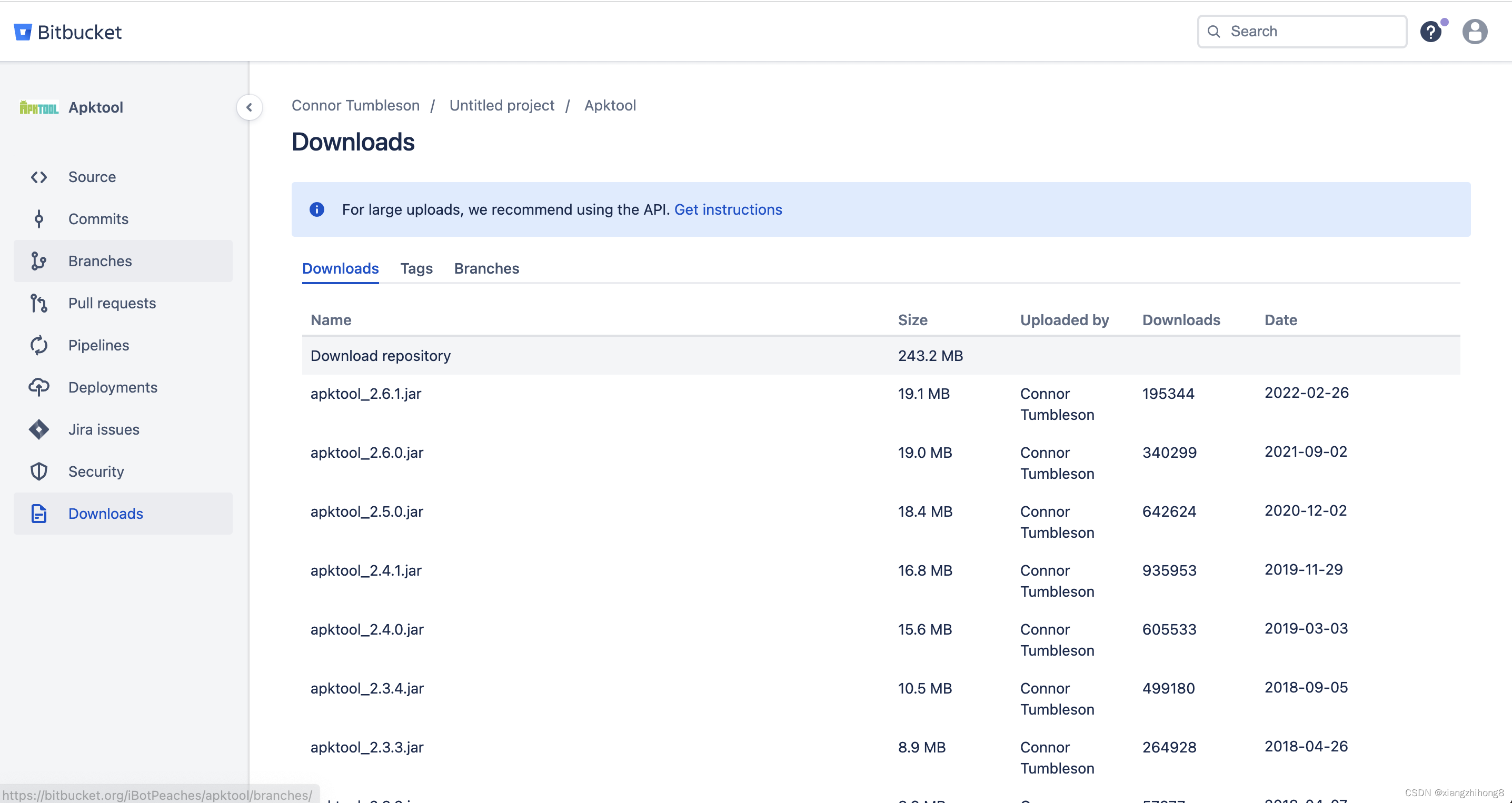The width and height of the screenshot is (1512, 803).
Task: Open Jira issues diamond icon
Action: click(39, 429)
